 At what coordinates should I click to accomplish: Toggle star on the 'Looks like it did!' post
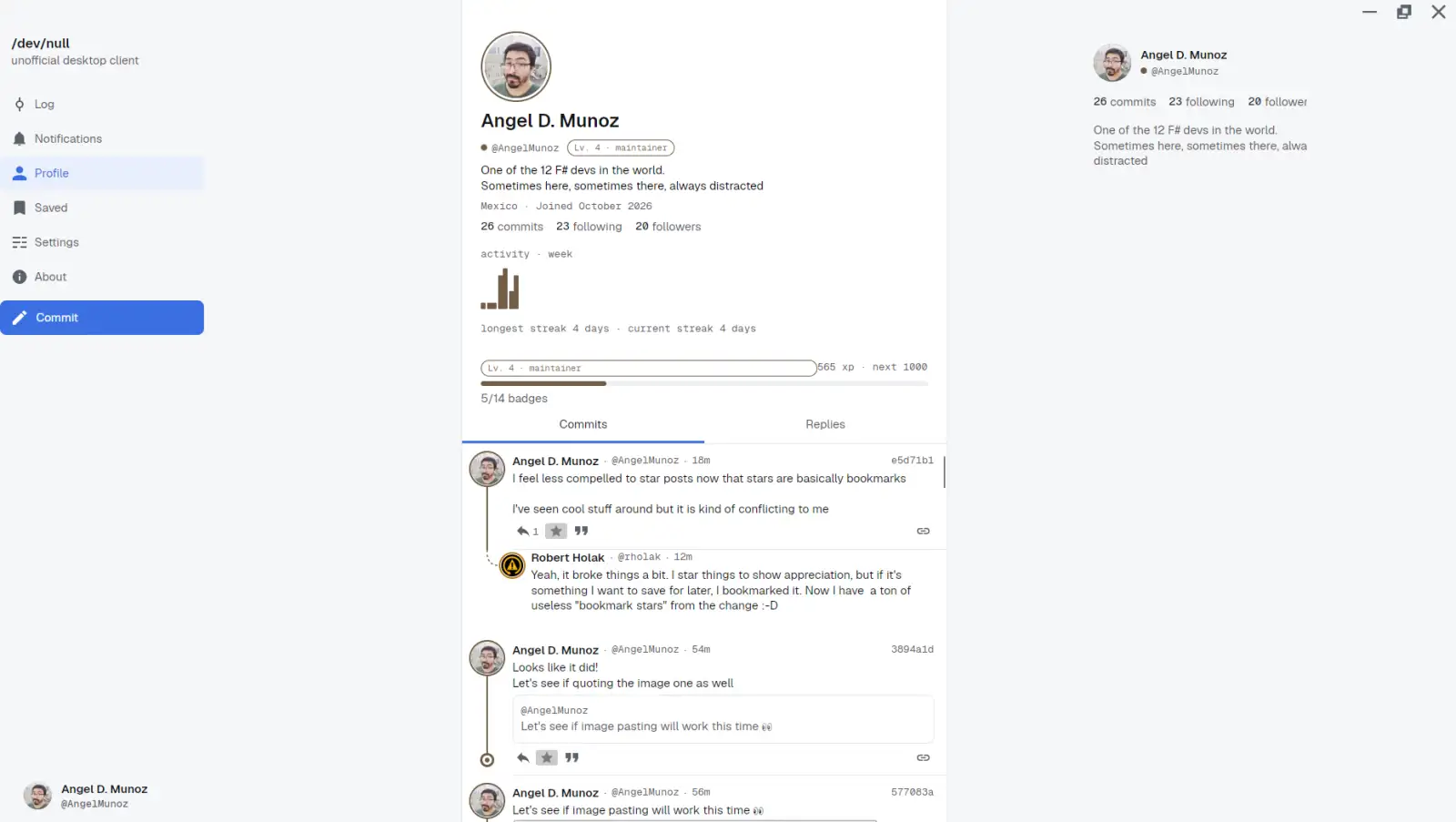pyautogui.click(x=546, y=757)
